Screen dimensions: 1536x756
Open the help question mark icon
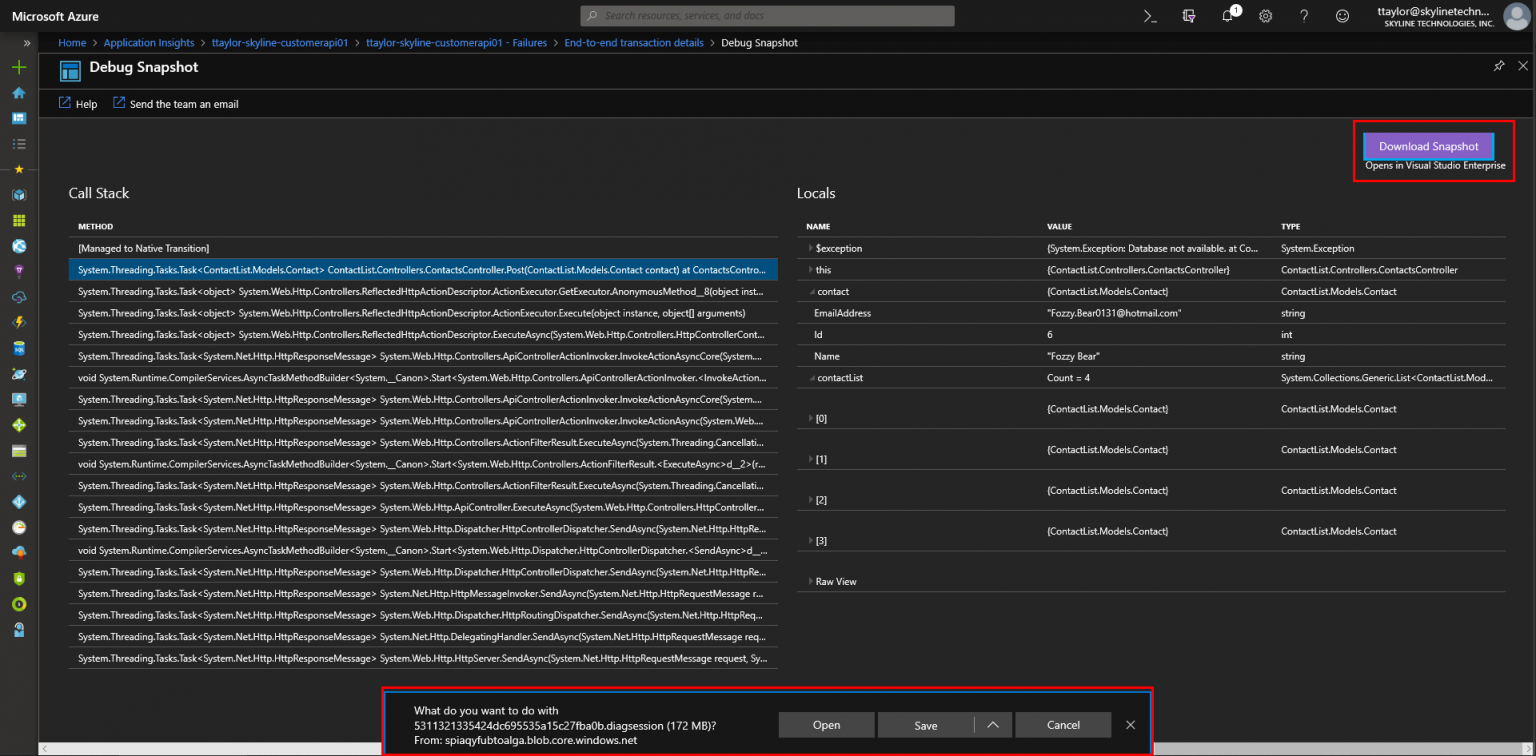(x=1304, y=16)
